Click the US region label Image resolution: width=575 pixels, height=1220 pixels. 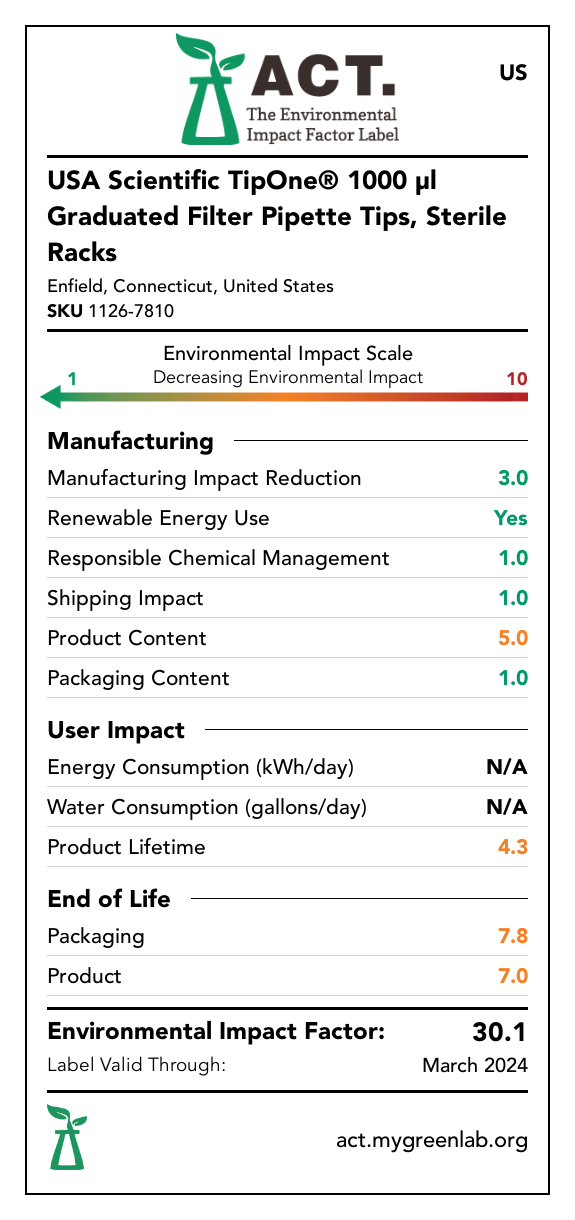[513, 73]
